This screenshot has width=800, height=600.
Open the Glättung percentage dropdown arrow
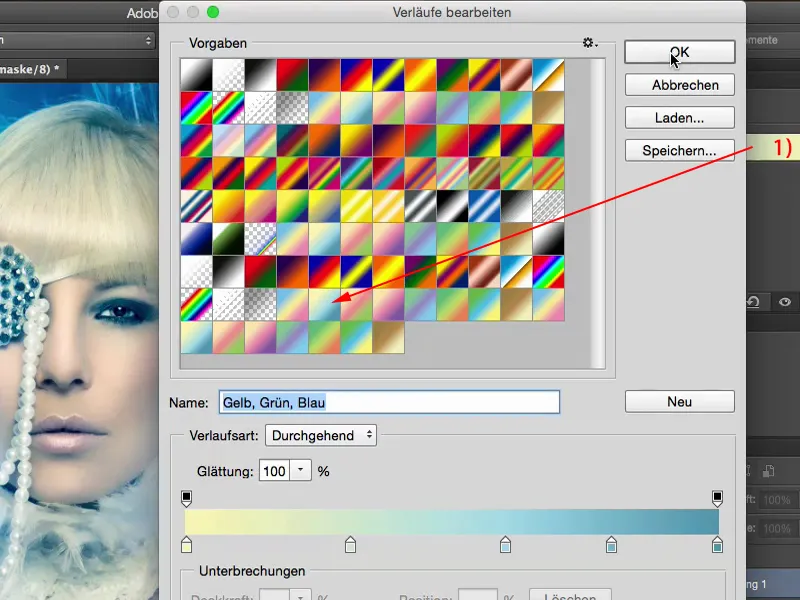(x=301, y=470)
